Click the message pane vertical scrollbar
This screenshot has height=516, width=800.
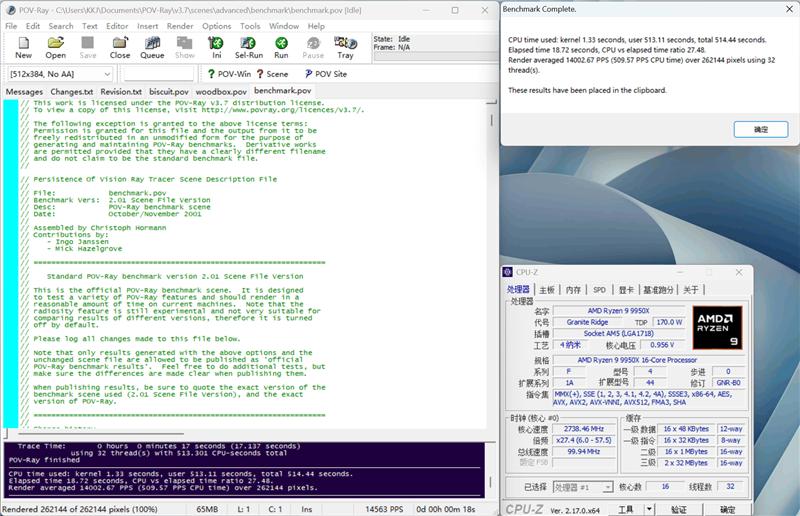point(490,469)
